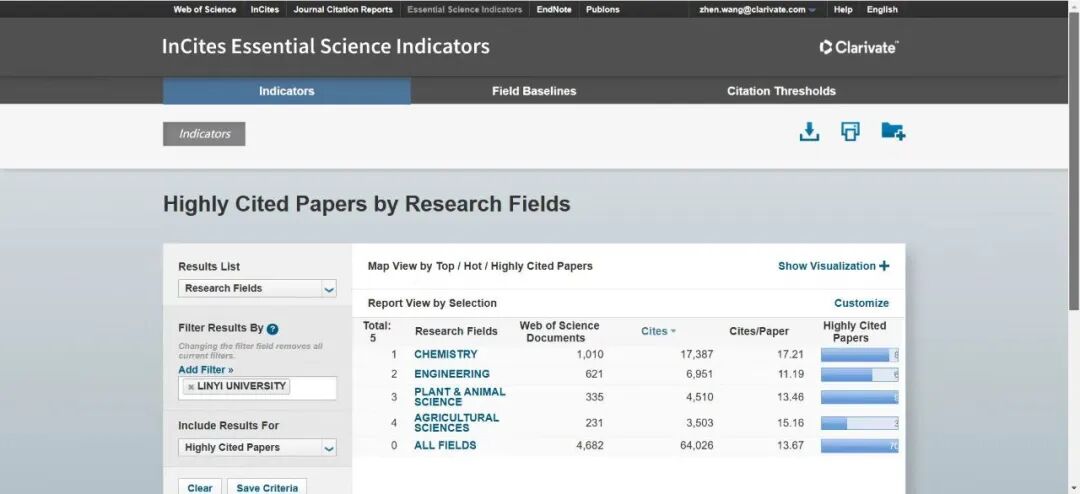Click the Save Criteria button

click(x=267, y=487)
